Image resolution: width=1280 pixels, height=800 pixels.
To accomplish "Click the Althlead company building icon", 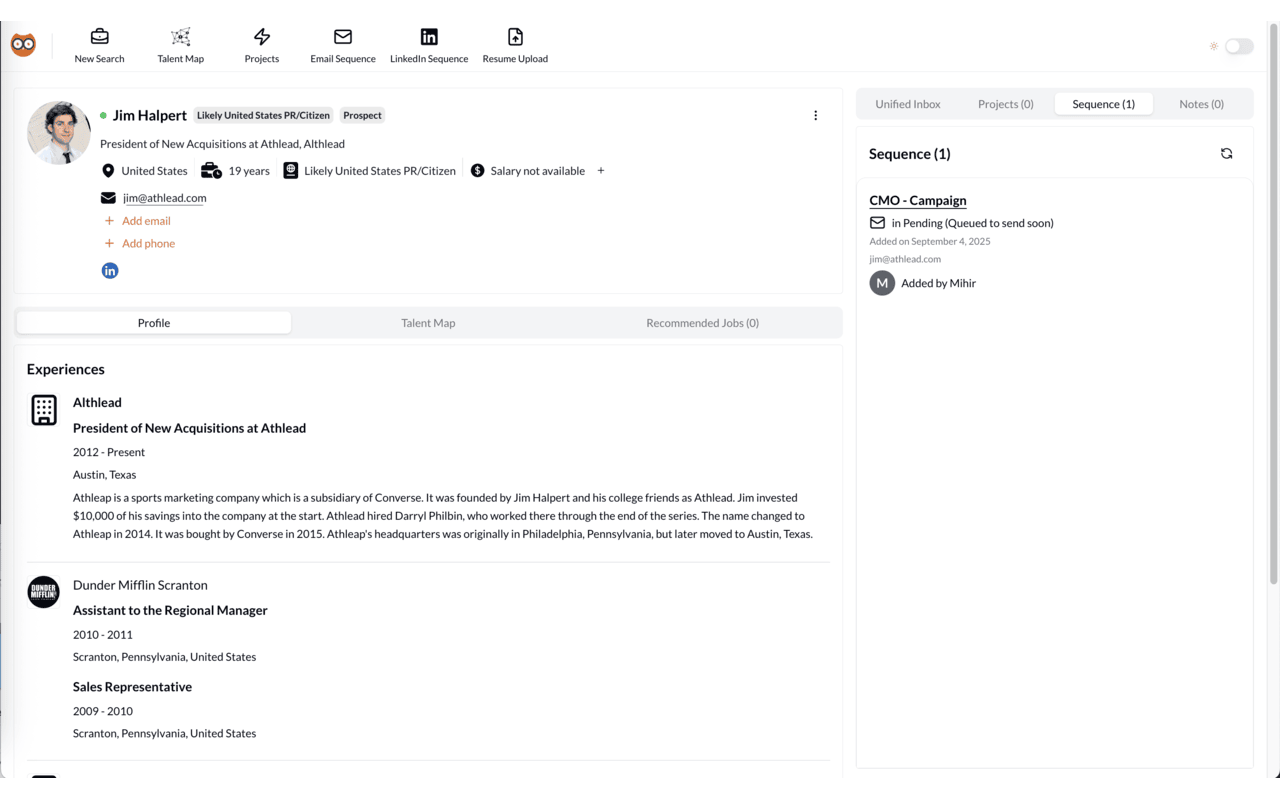I will click(x=44, y=410).
